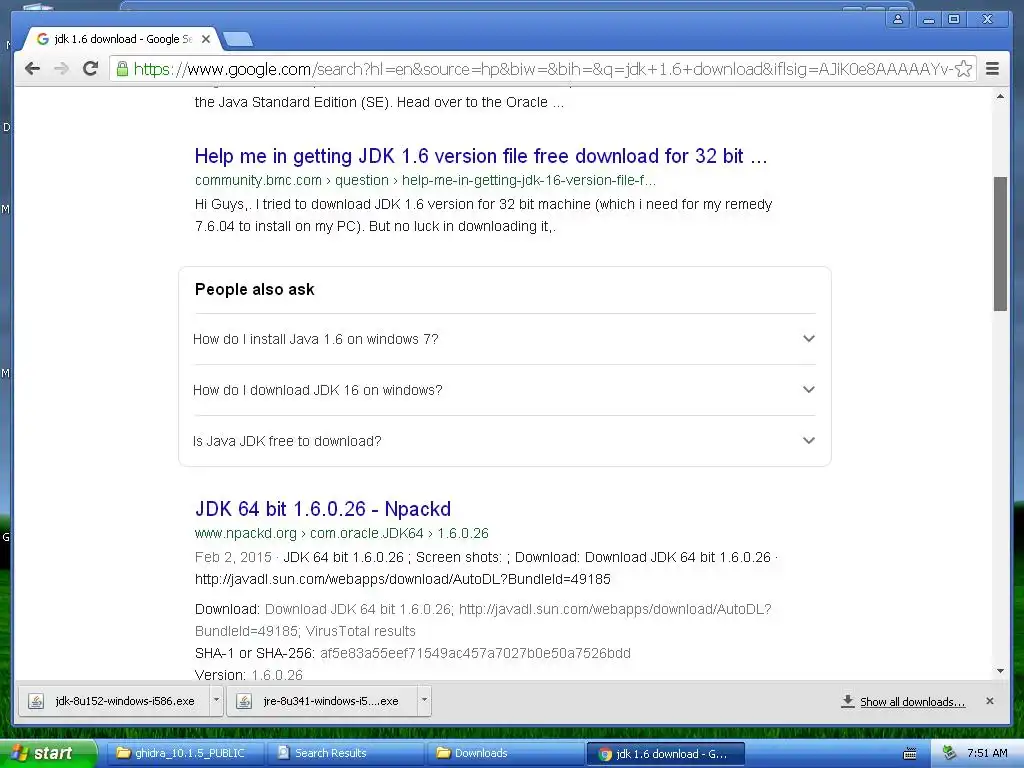Click the network tray icon near clock
Viewport: 1024px width, 768px height.
(x=948, y=753)
